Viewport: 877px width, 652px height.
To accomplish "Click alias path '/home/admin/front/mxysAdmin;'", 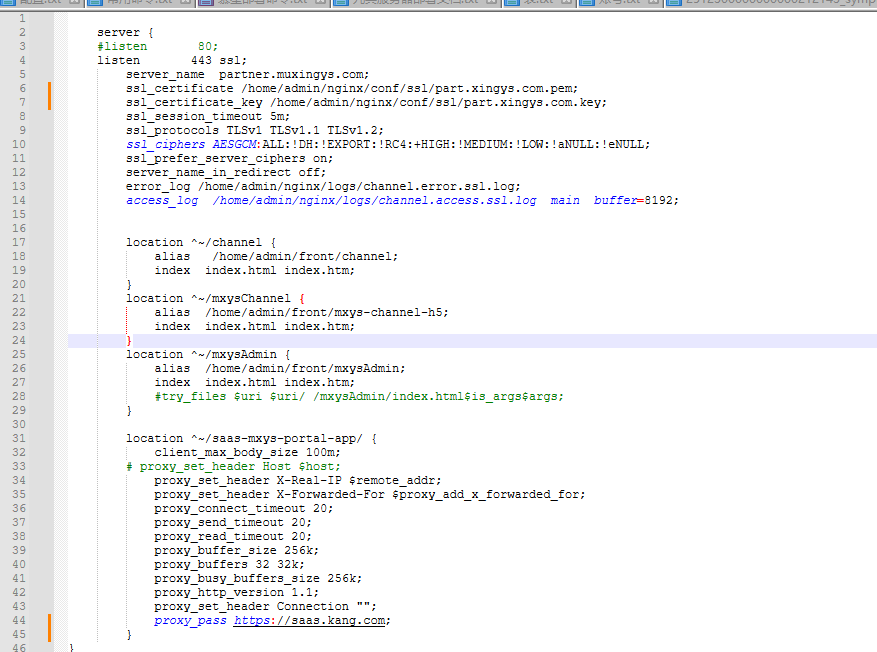I will (305, 368).
